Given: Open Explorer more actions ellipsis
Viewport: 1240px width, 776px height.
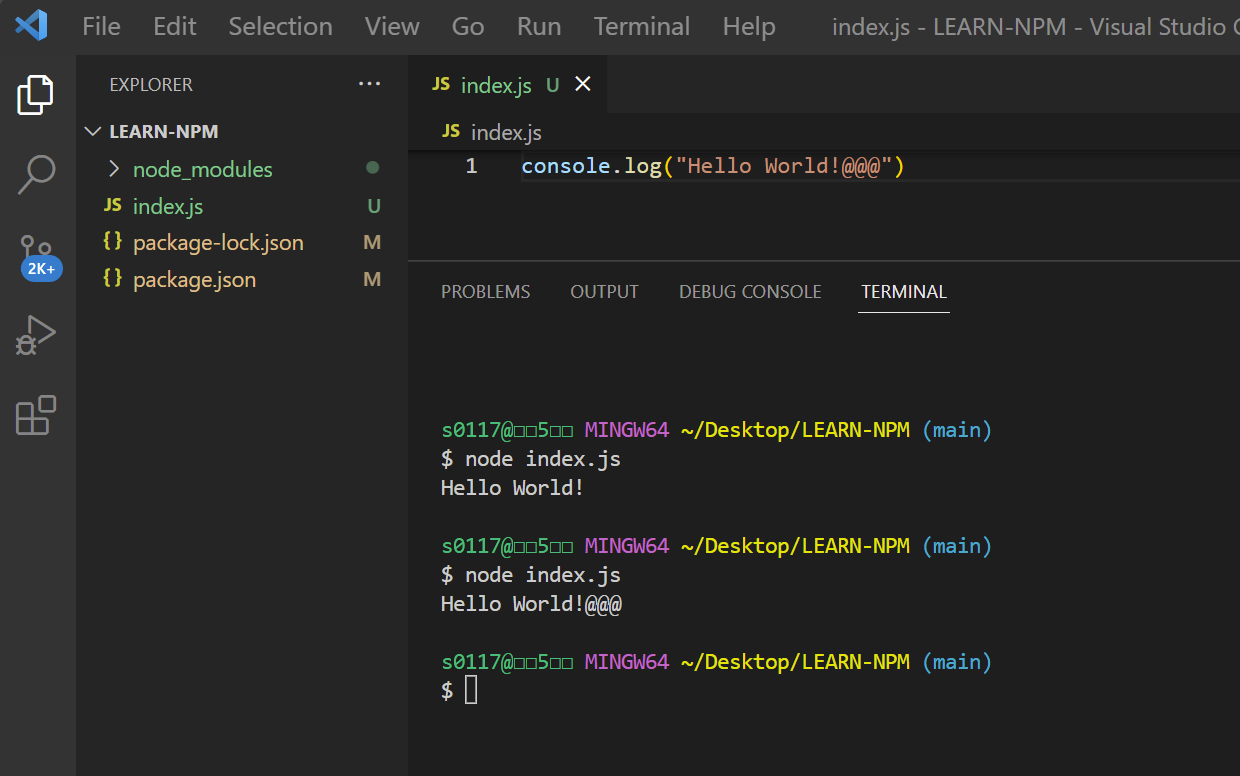Looking at the screenshot, I should coord(369,85).
